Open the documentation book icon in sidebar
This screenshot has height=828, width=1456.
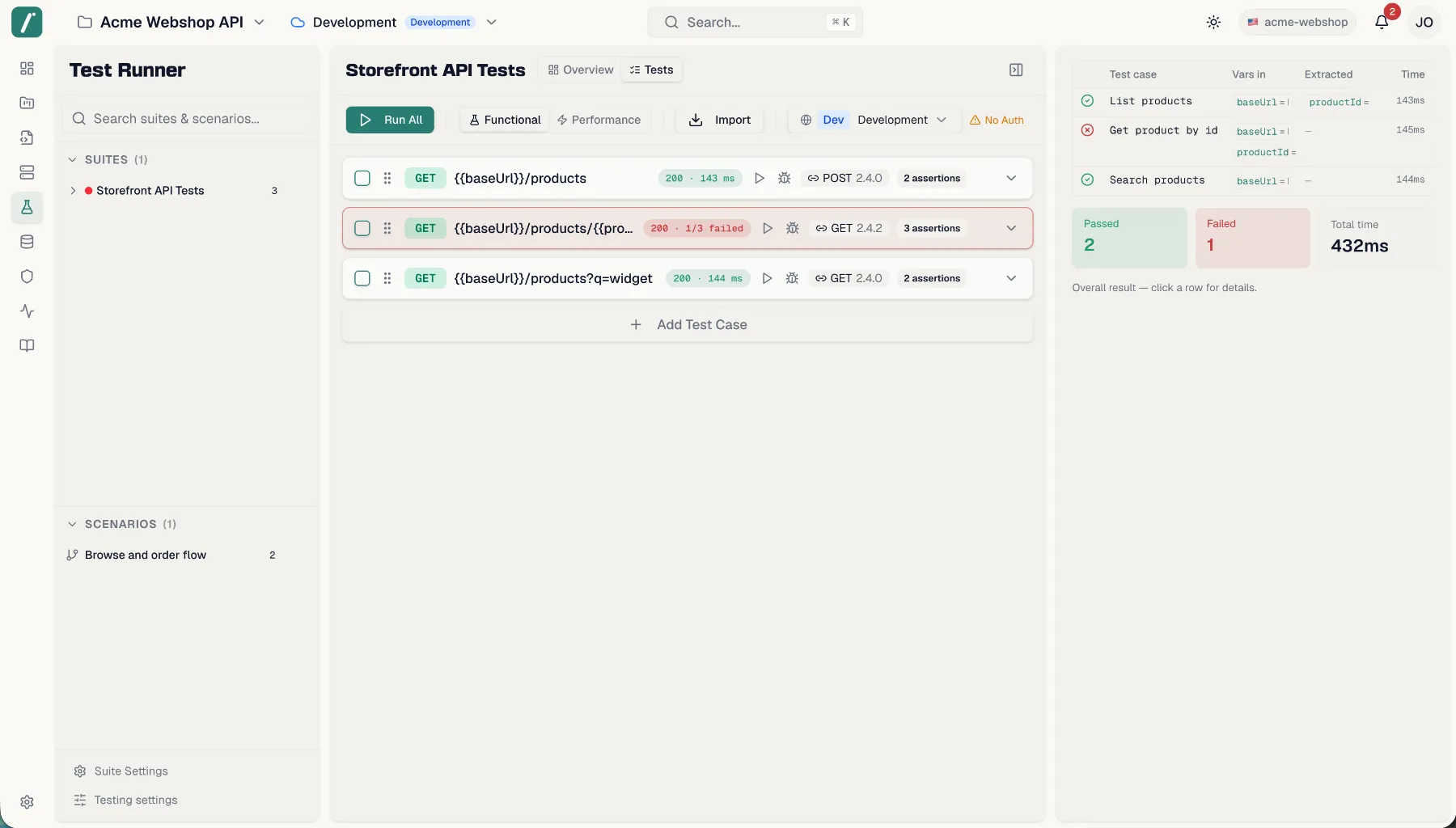(27, 346)
